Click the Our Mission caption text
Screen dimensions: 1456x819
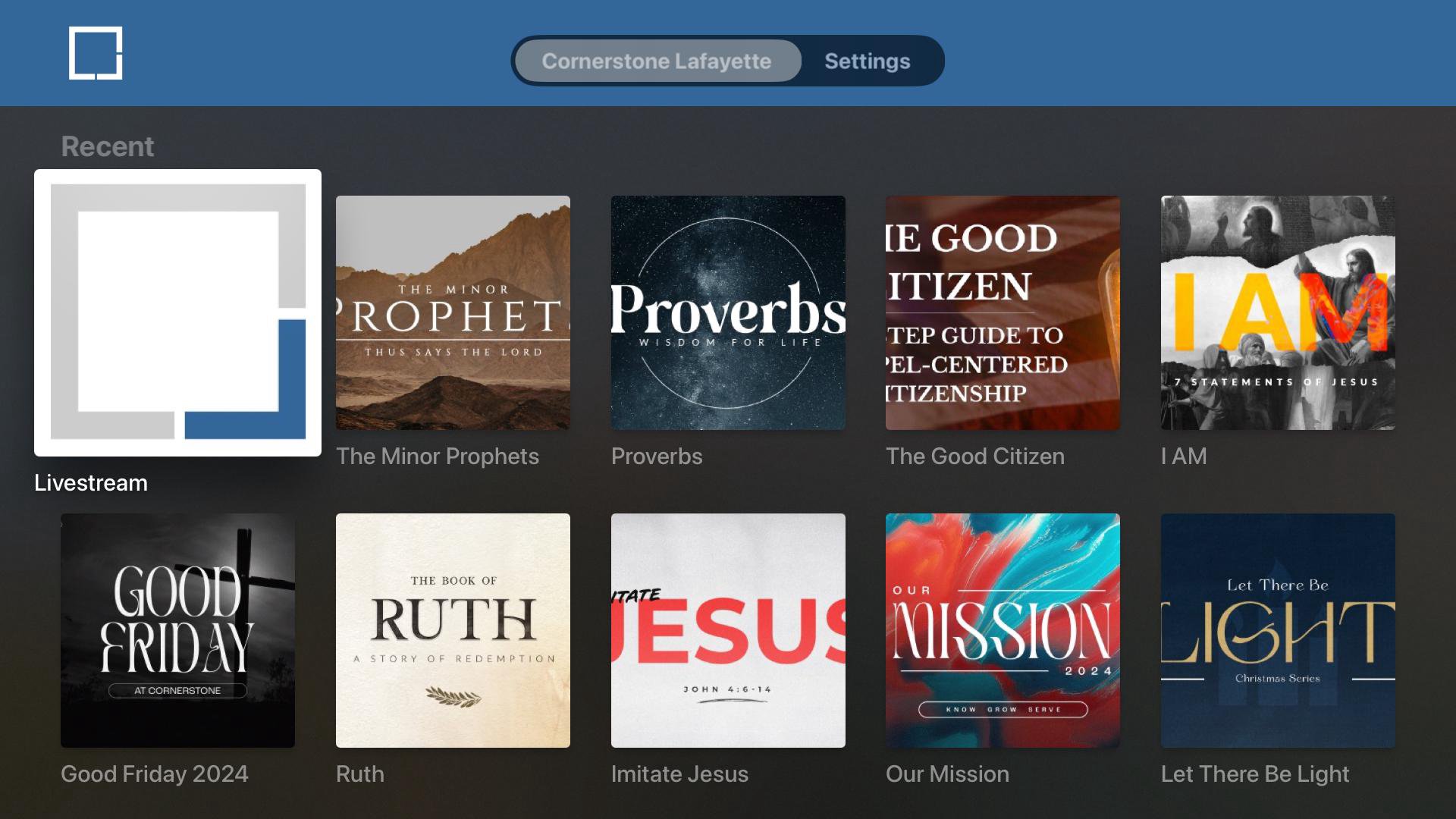click(947, 774)
